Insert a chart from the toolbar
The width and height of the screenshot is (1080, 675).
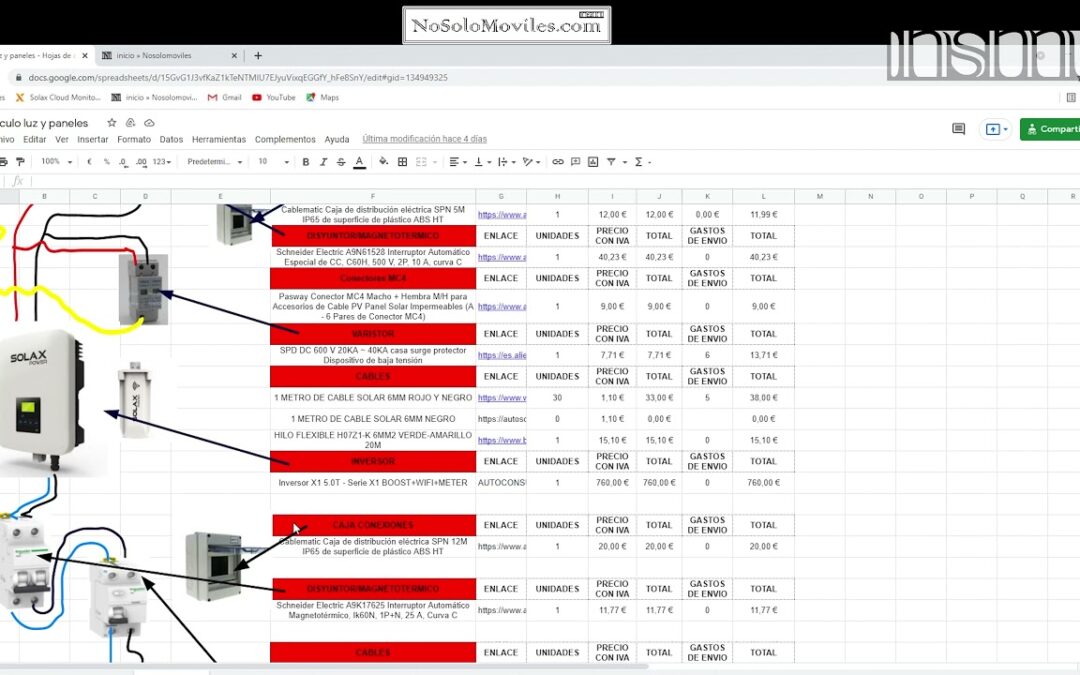593,162
